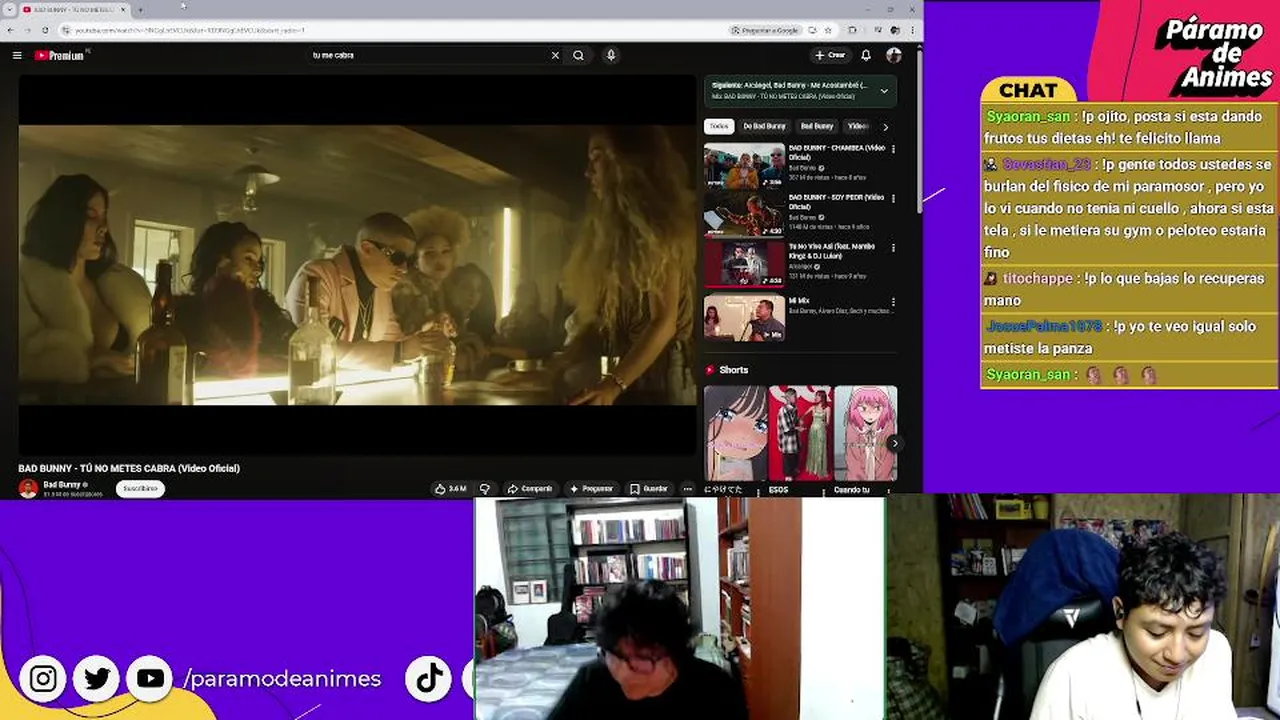Screen dimensions: 1280x720
Task: Show more filter chips with right arrow
Action: [x=885, y=127]
